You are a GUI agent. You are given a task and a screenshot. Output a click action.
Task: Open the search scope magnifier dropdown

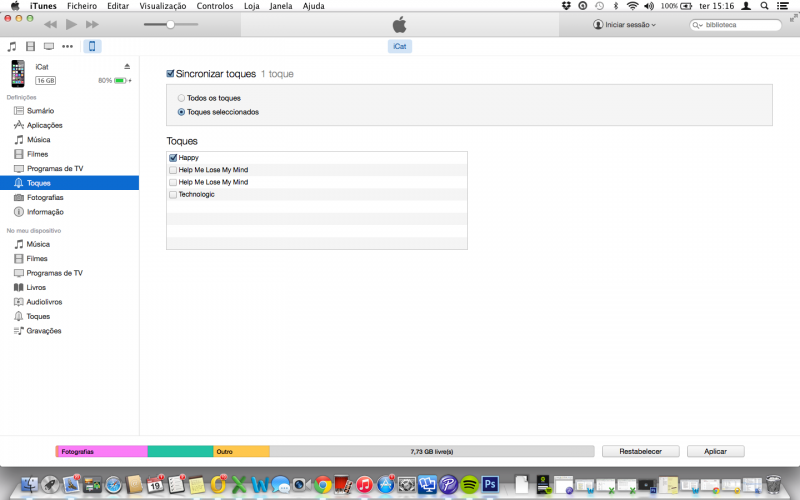click(697, 25)
